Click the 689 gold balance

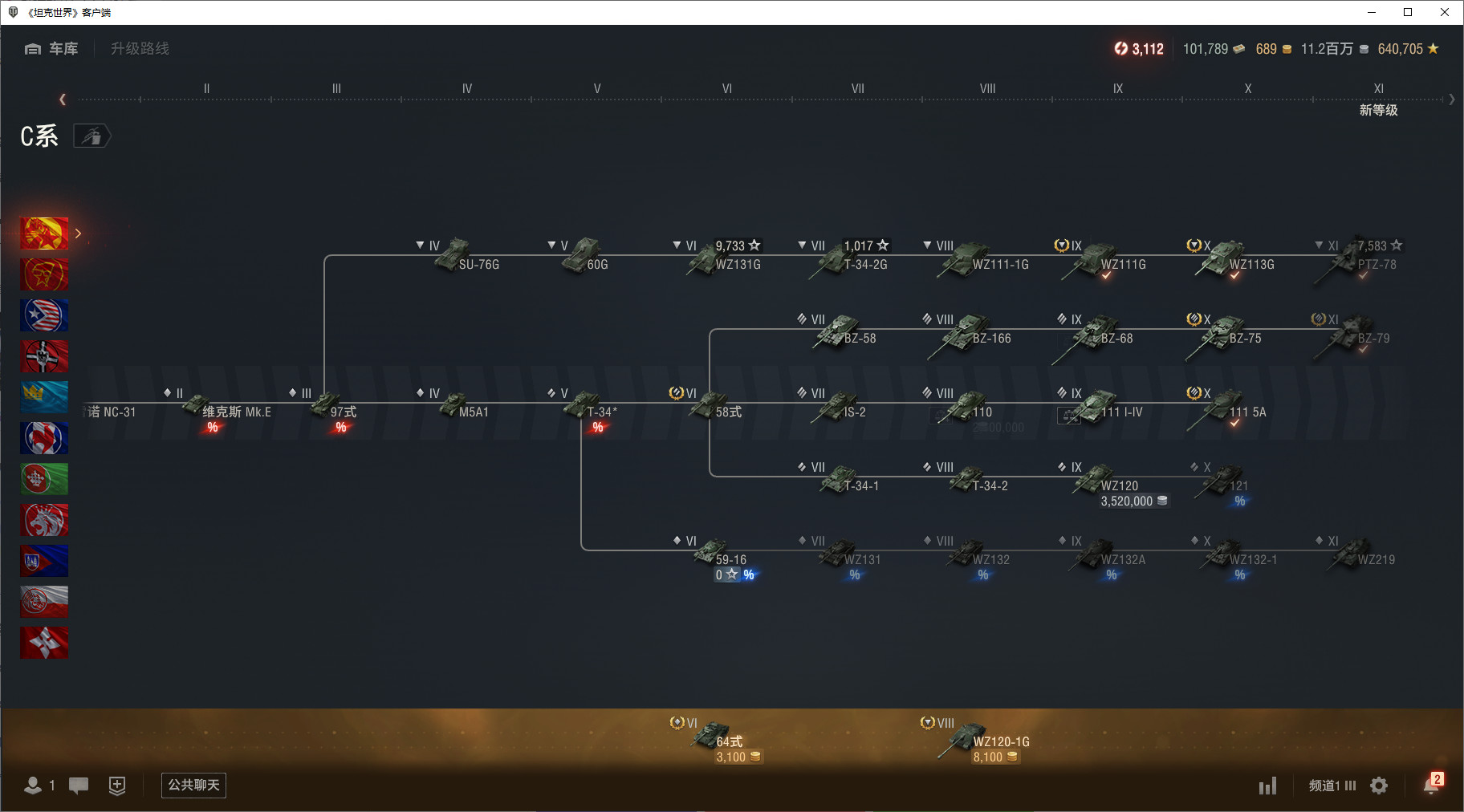point(1274,49)
